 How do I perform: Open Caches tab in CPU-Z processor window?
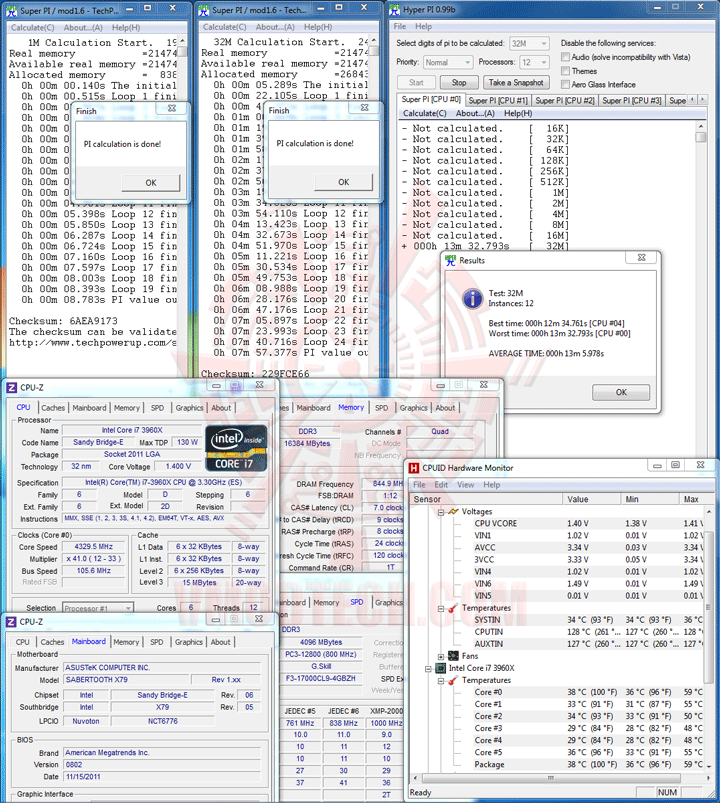click(53, 408)
